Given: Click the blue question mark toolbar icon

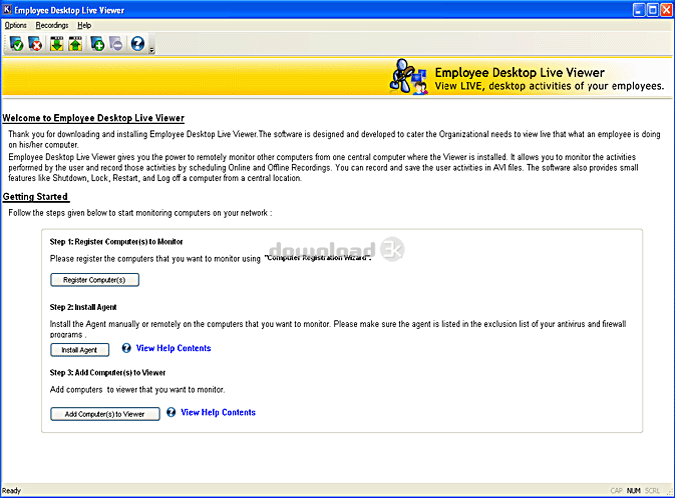Looking at the screenshot, I should click(x=138, y=44).
